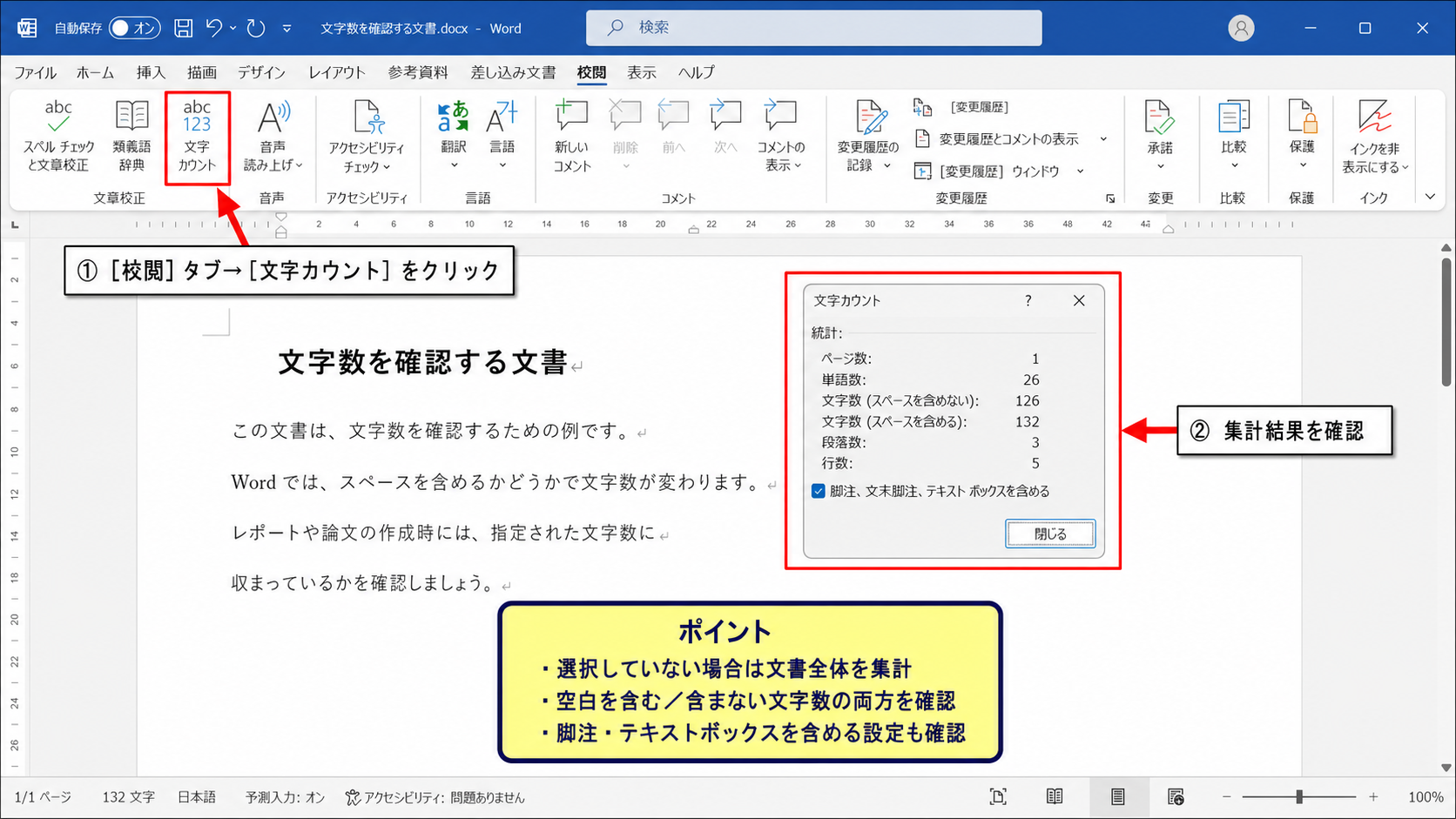Switch to the 挿入 (Insert) tab
Viewport: 1456px width, 819px height.
151,72
